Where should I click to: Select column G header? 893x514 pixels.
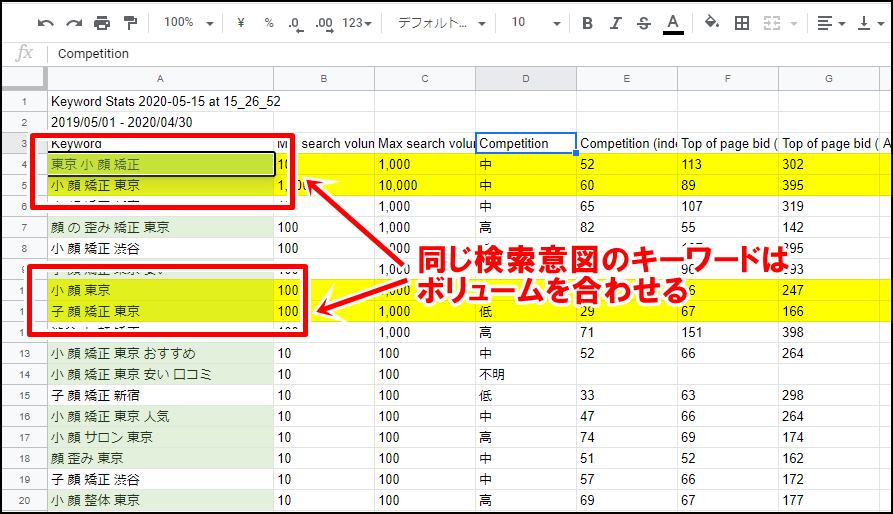[x=829, y=79]
